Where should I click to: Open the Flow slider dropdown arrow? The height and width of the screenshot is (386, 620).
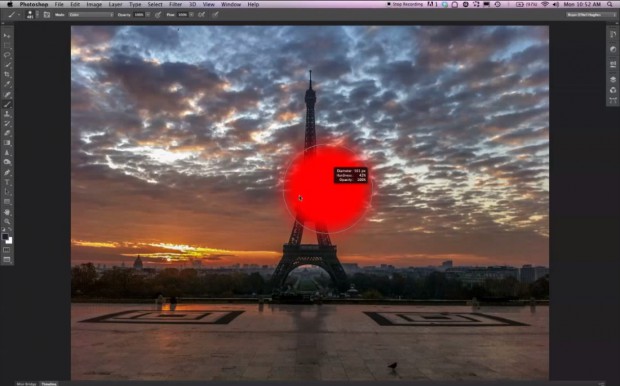(191, 15)
